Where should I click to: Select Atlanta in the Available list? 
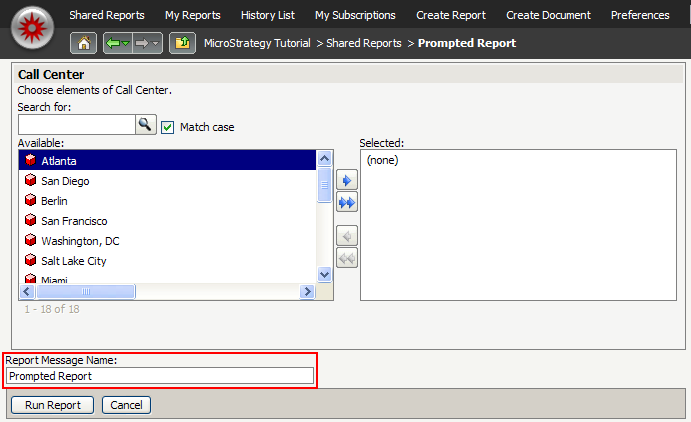pos(167,160)
